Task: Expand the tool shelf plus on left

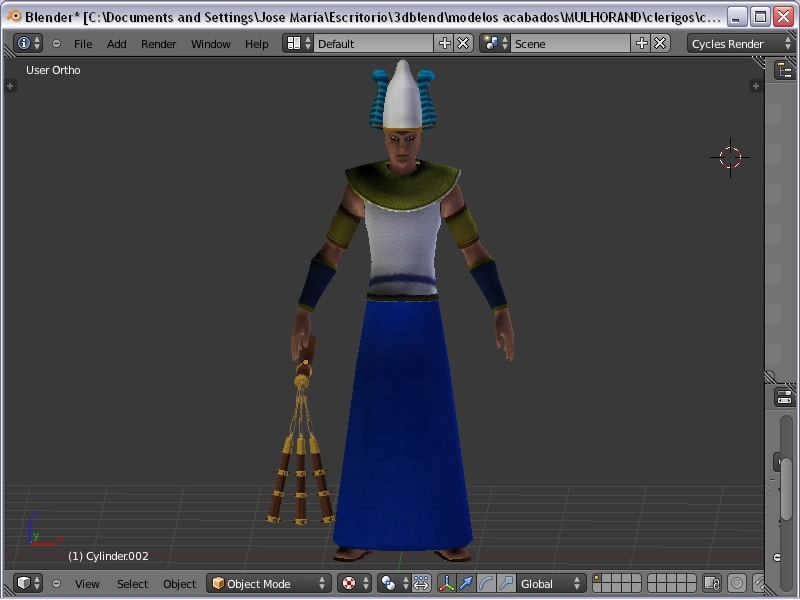Action: (10, 86)
